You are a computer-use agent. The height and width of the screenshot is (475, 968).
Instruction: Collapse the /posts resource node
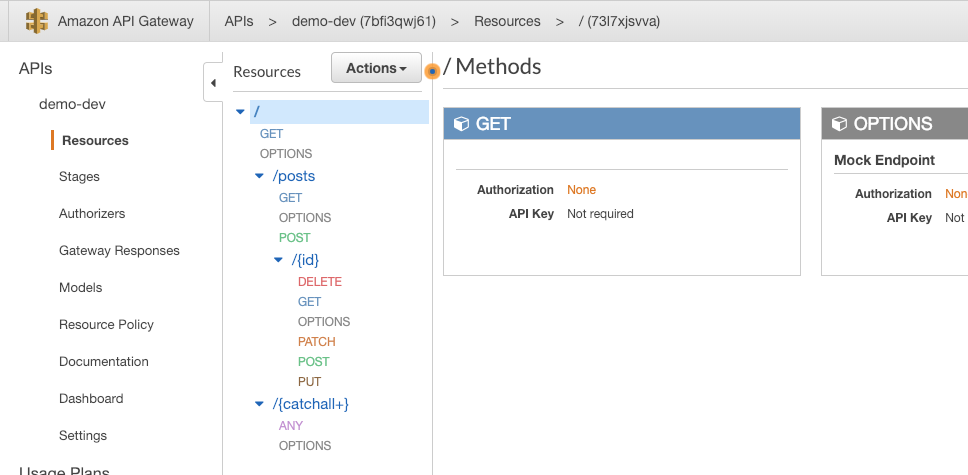(259, 177)
